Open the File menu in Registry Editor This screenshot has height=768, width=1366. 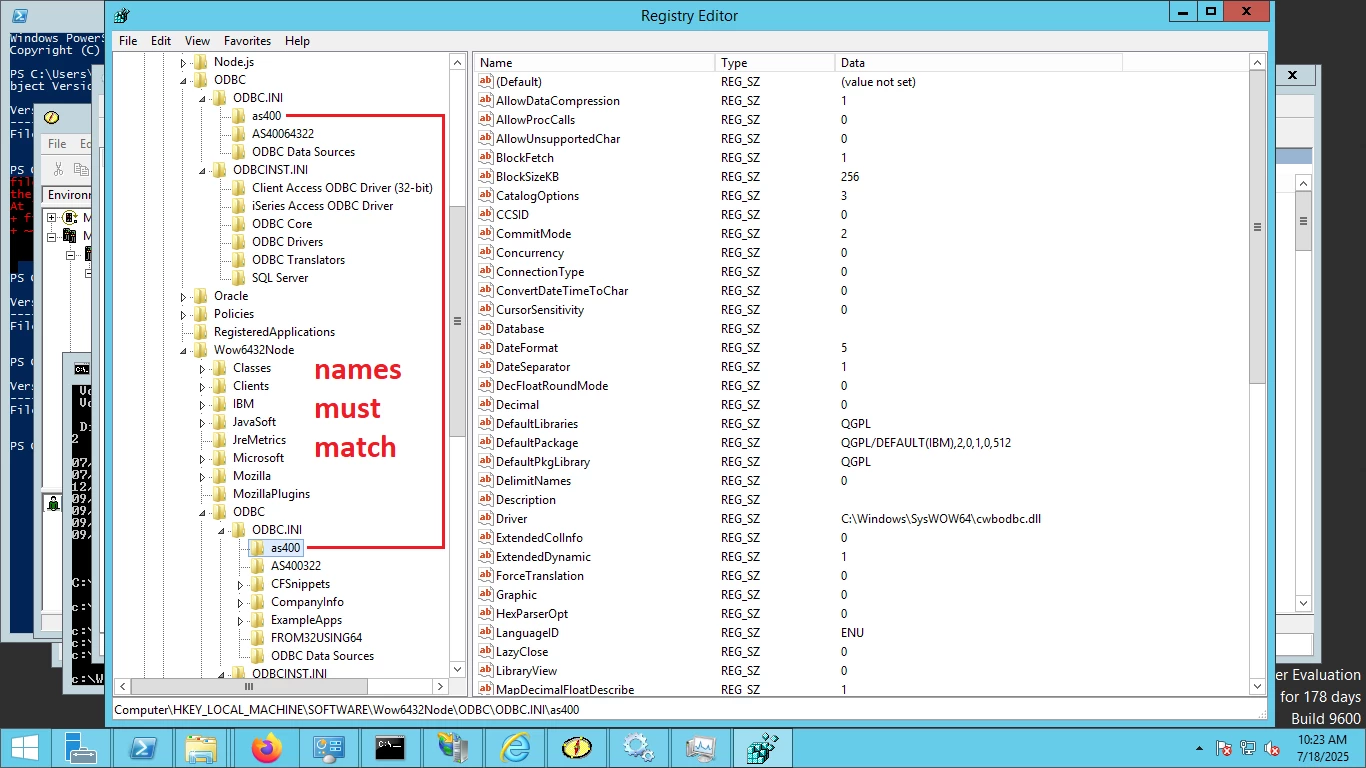click(128, 41)
